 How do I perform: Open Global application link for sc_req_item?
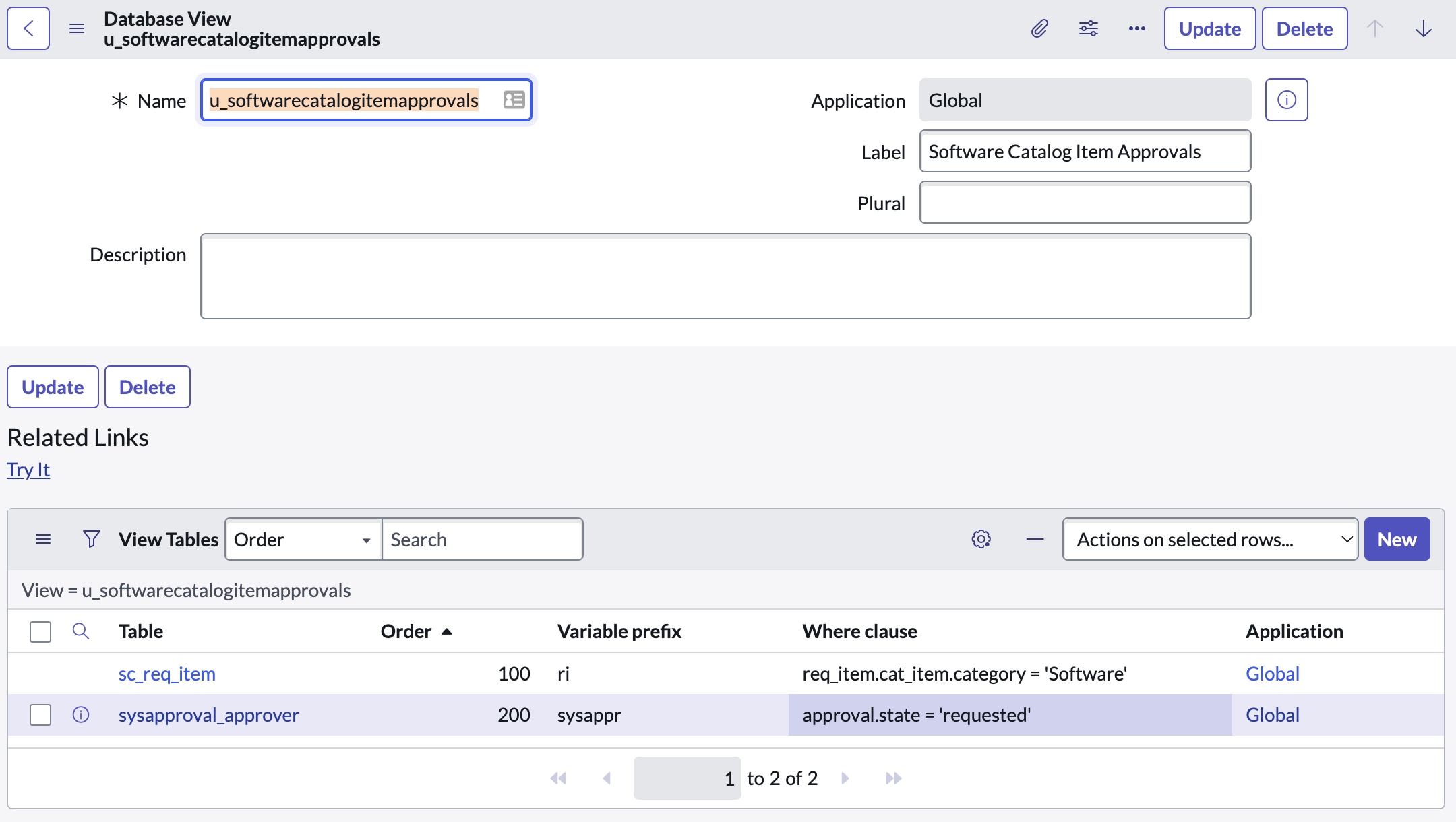[1272, 674]
